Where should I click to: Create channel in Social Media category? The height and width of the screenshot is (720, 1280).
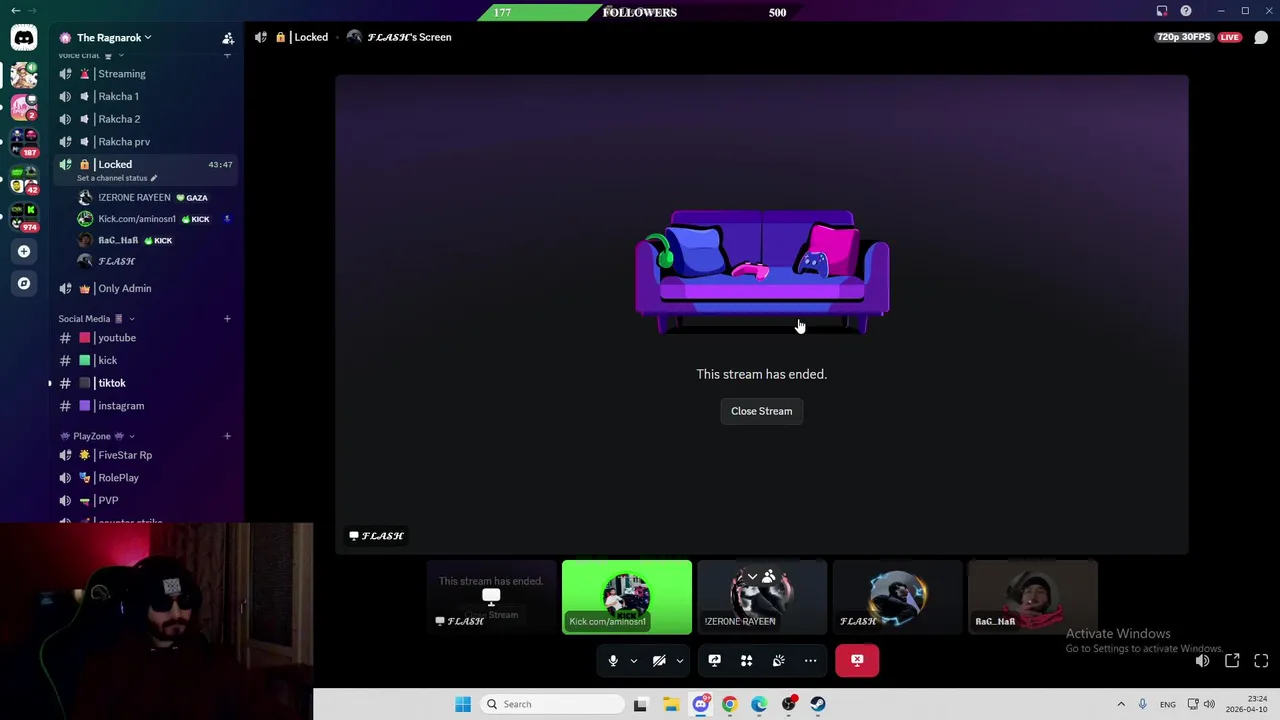pyautogui.click(x=227, y=319)
